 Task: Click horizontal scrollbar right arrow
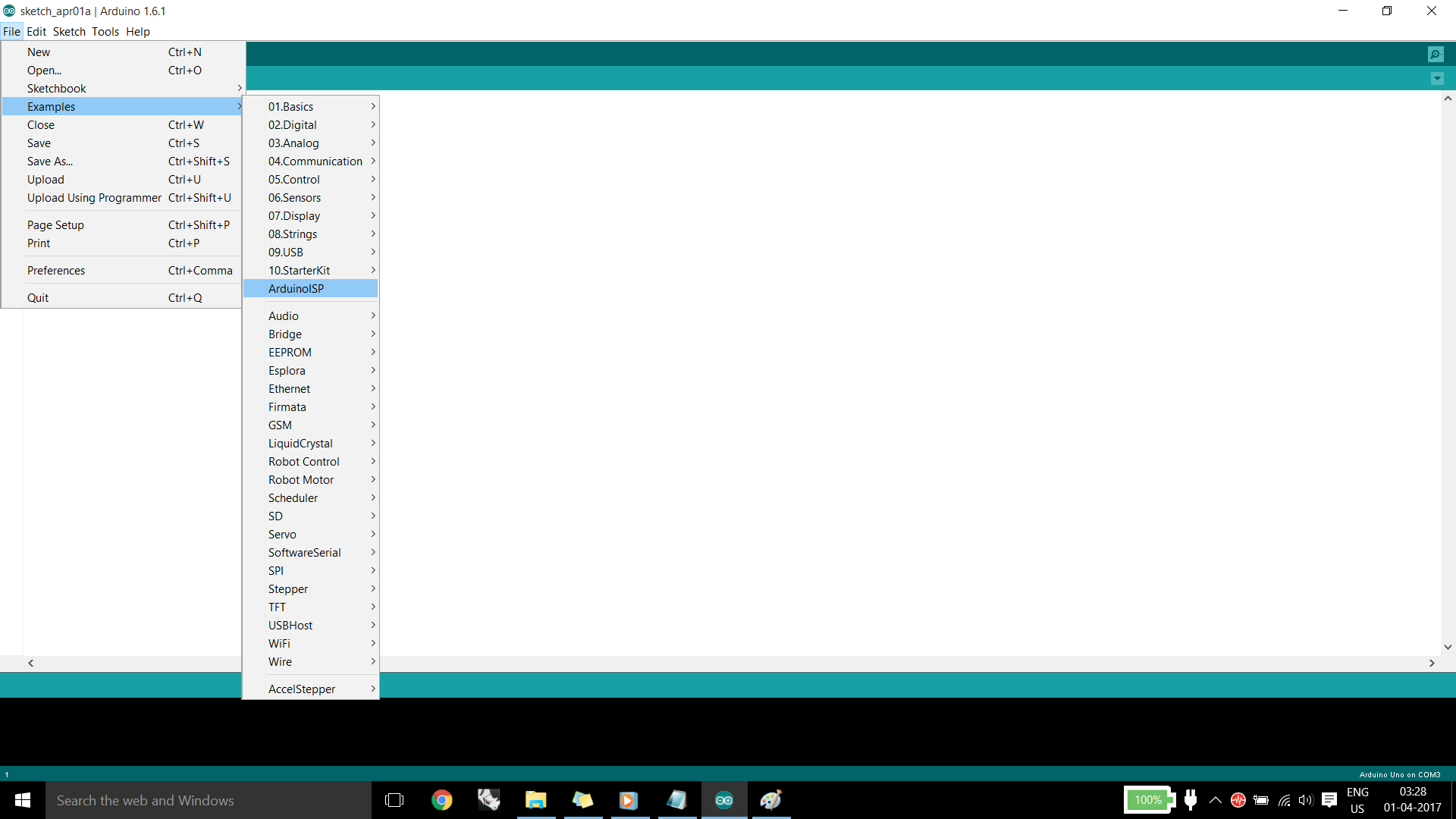tap(1432, 663)
